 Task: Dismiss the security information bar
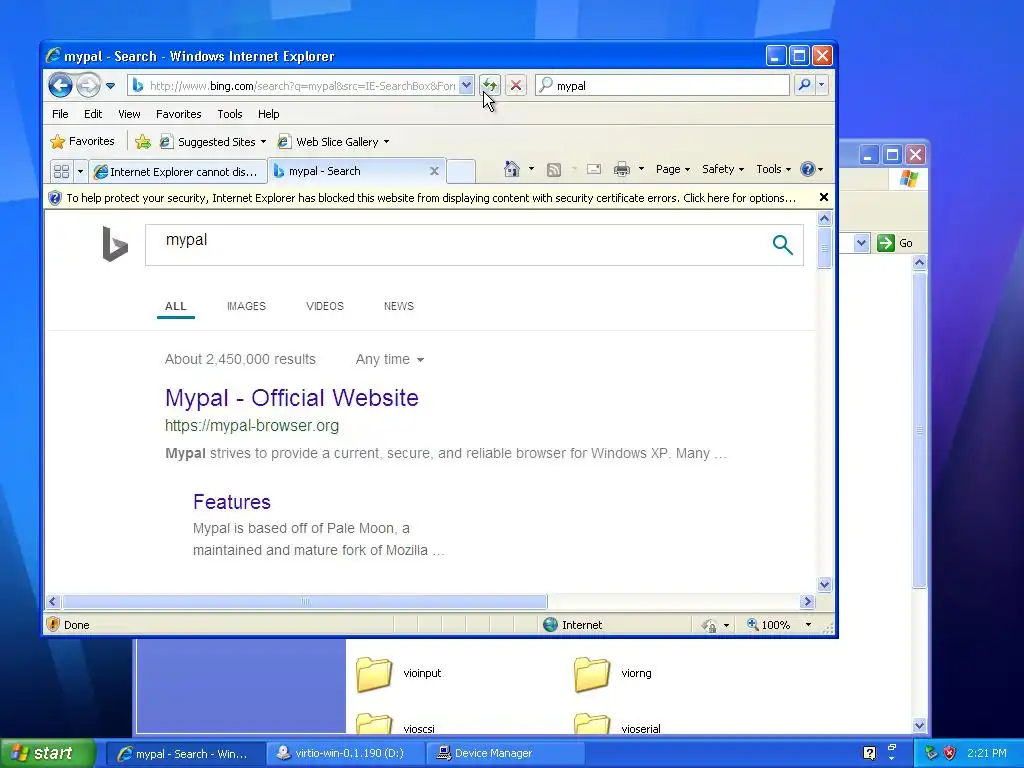(824, 197)
